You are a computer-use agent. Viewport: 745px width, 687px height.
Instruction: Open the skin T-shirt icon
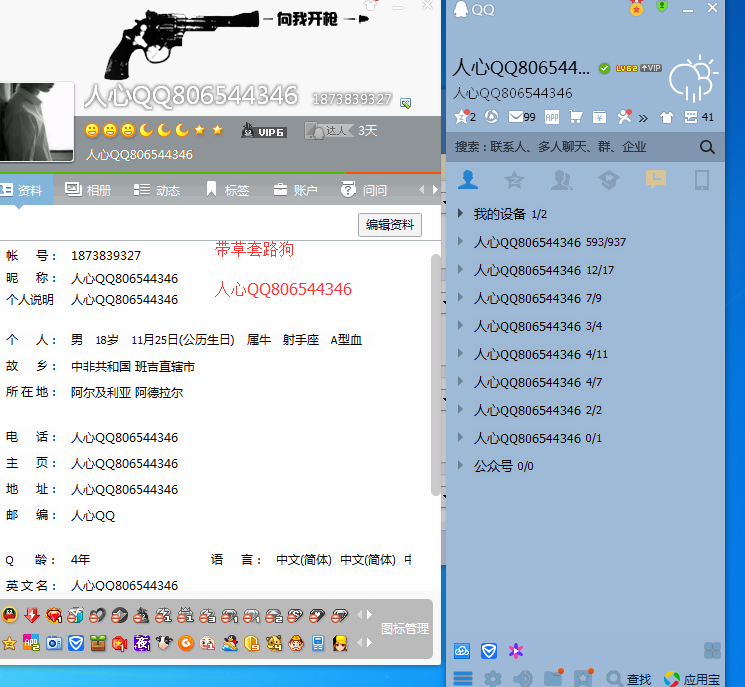click(667, 117)
